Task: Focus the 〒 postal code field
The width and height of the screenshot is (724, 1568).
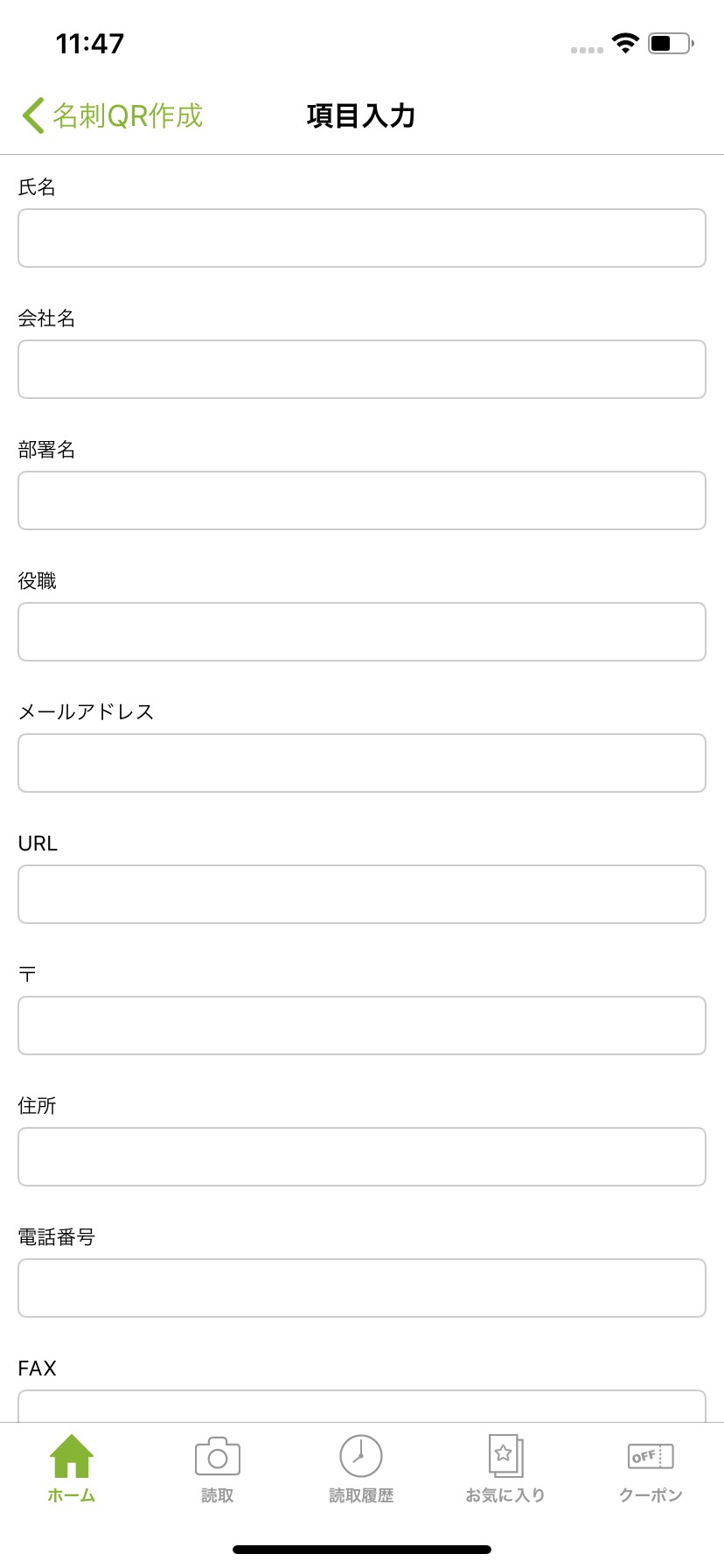Action: point(362,1025)
